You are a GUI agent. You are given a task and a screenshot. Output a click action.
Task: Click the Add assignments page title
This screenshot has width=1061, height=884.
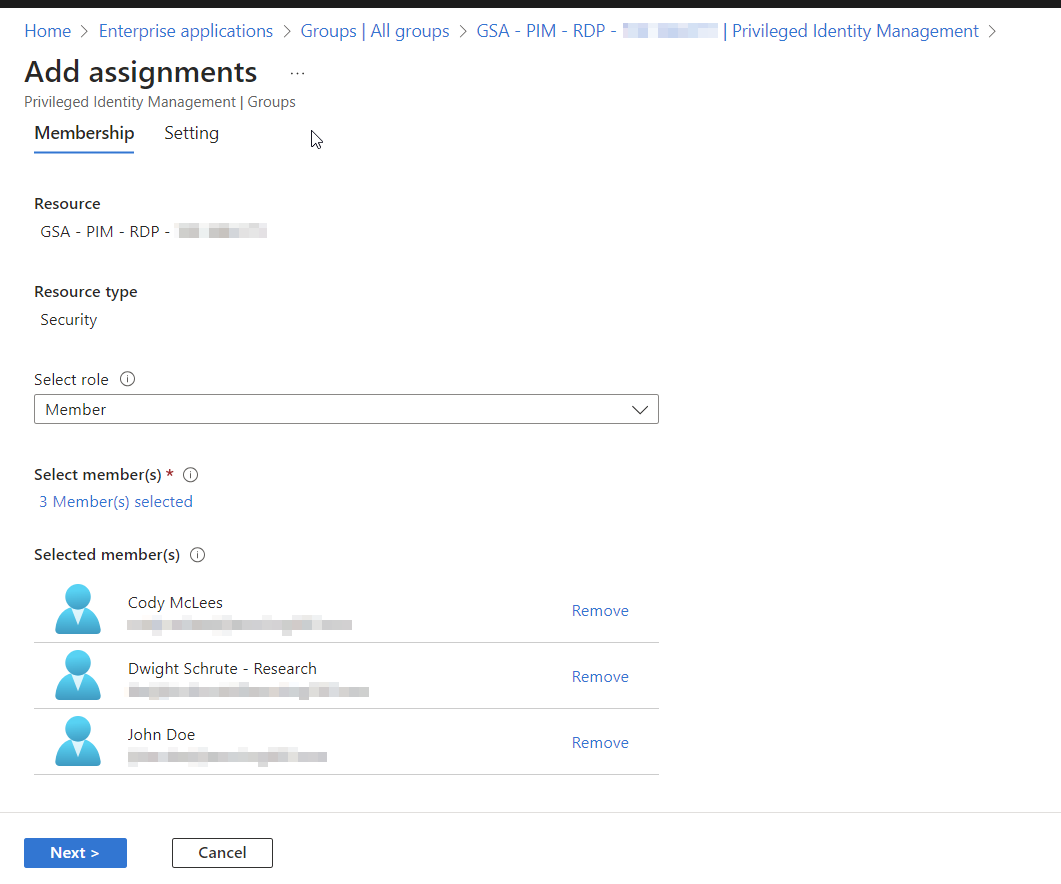(141, 72)
